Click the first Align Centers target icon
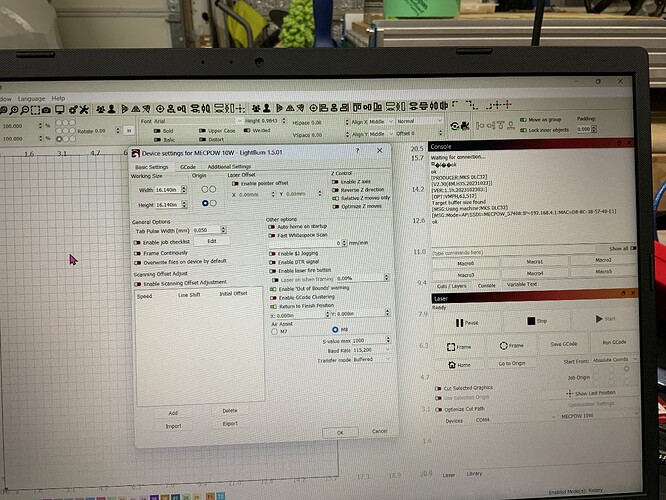The height and width of the screenshot is (500, 666). pos(160,109)
